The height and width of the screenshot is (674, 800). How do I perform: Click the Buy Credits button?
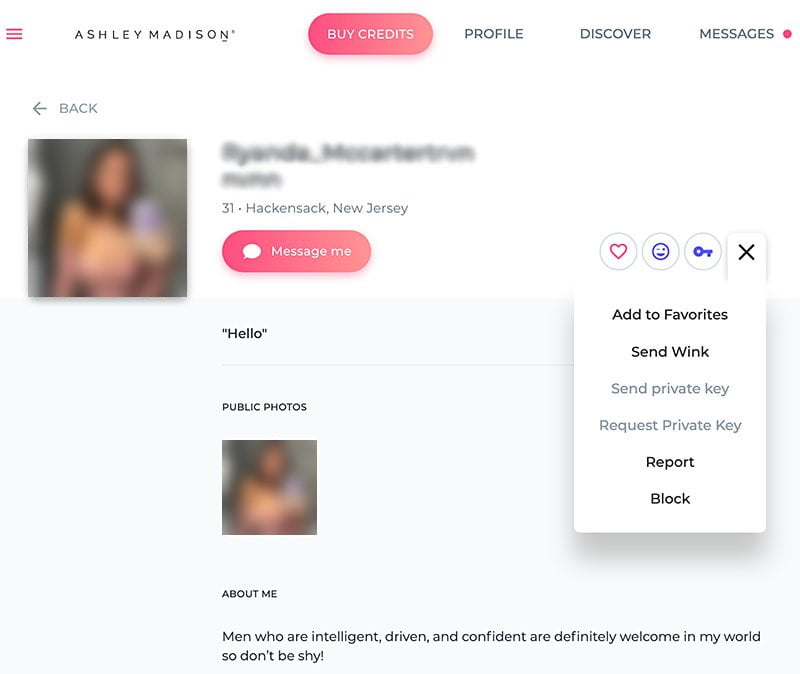[x=370, y=34]
